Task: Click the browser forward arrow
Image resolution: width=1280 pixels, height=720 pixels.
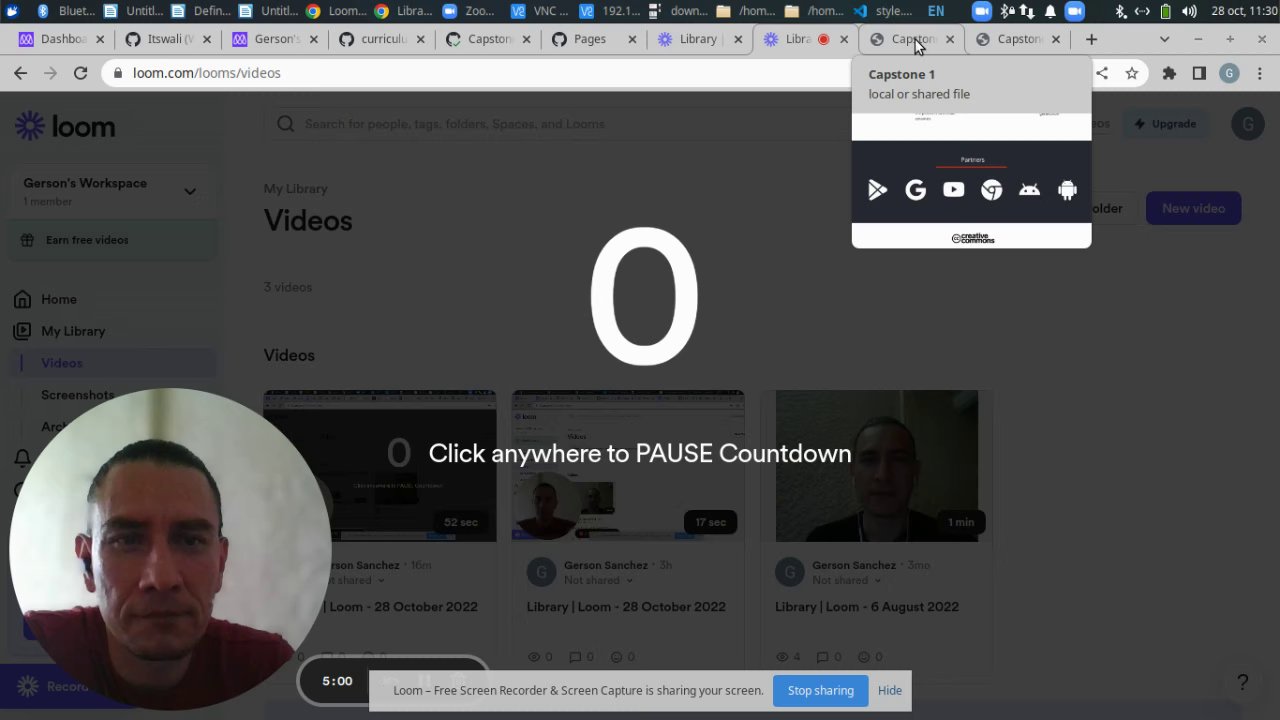Action: (x=50, y=73)
